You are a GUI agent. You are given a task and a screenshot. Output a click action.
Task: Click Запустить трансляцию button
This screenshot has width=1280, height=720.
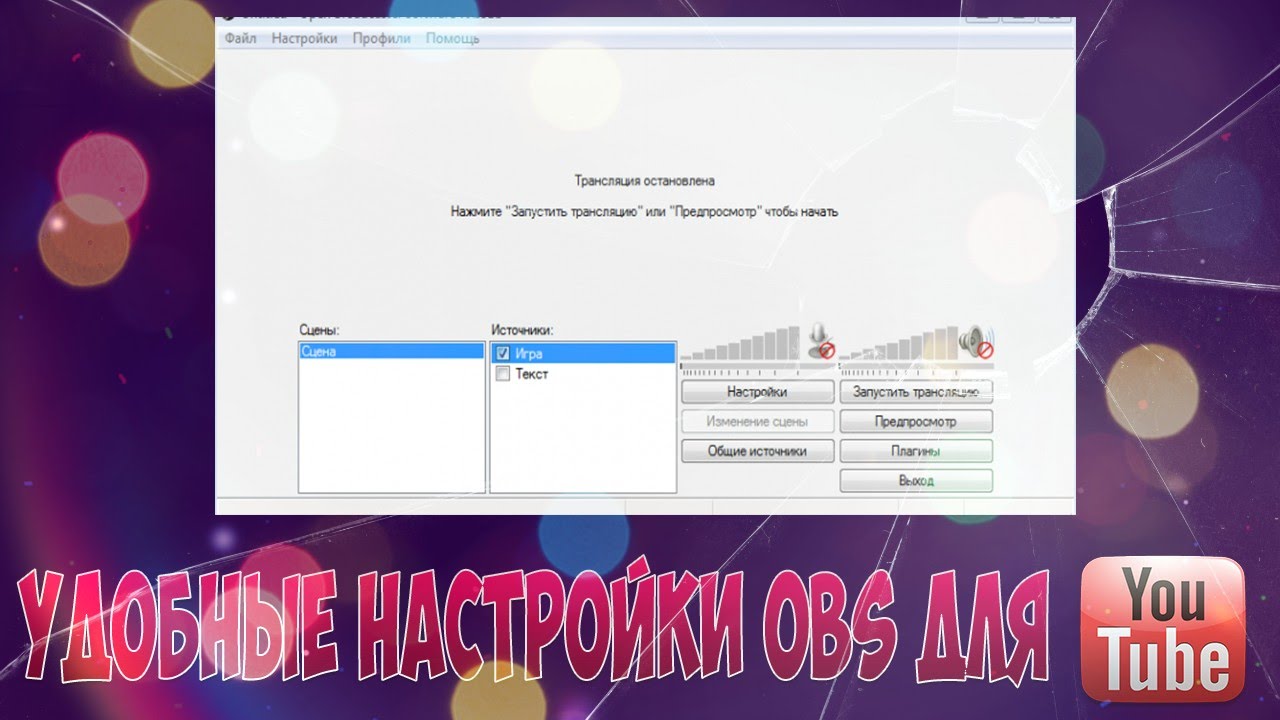916,391
